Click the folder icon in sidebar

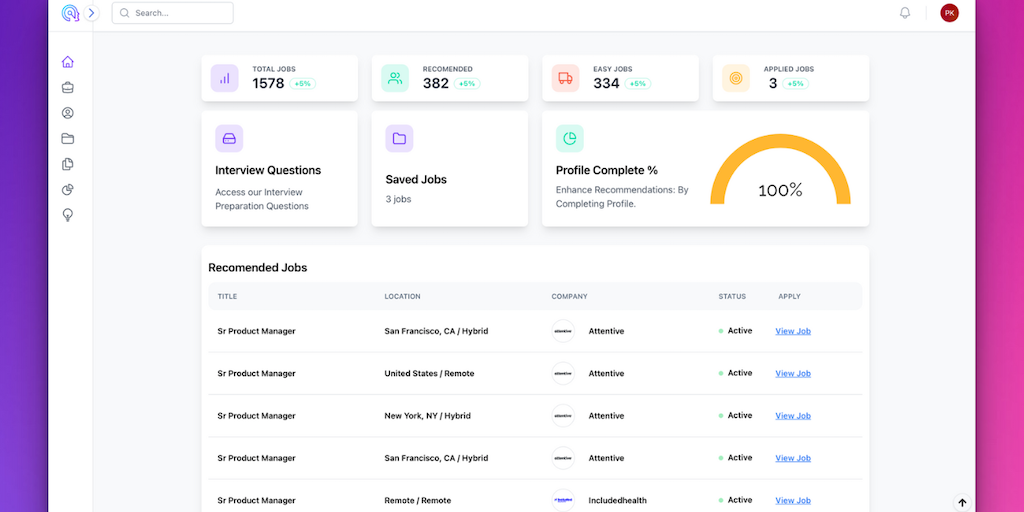[x=68, y=139]
